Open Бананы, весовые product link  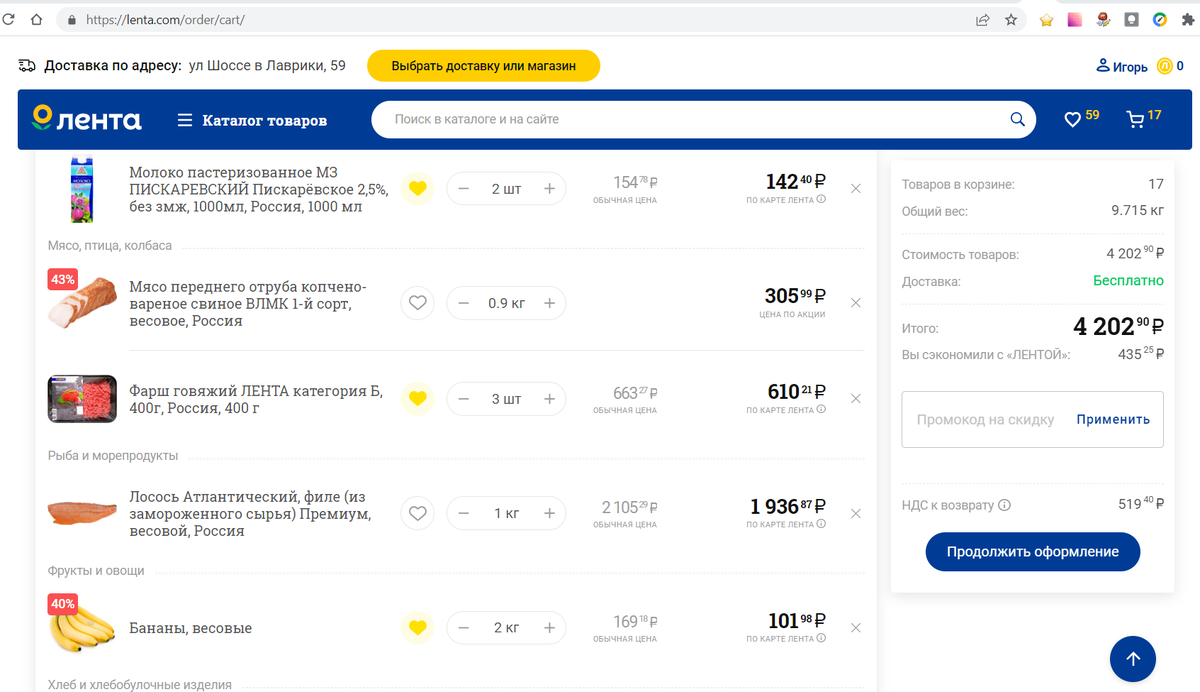pyautogui.click(x=190, y=628)
